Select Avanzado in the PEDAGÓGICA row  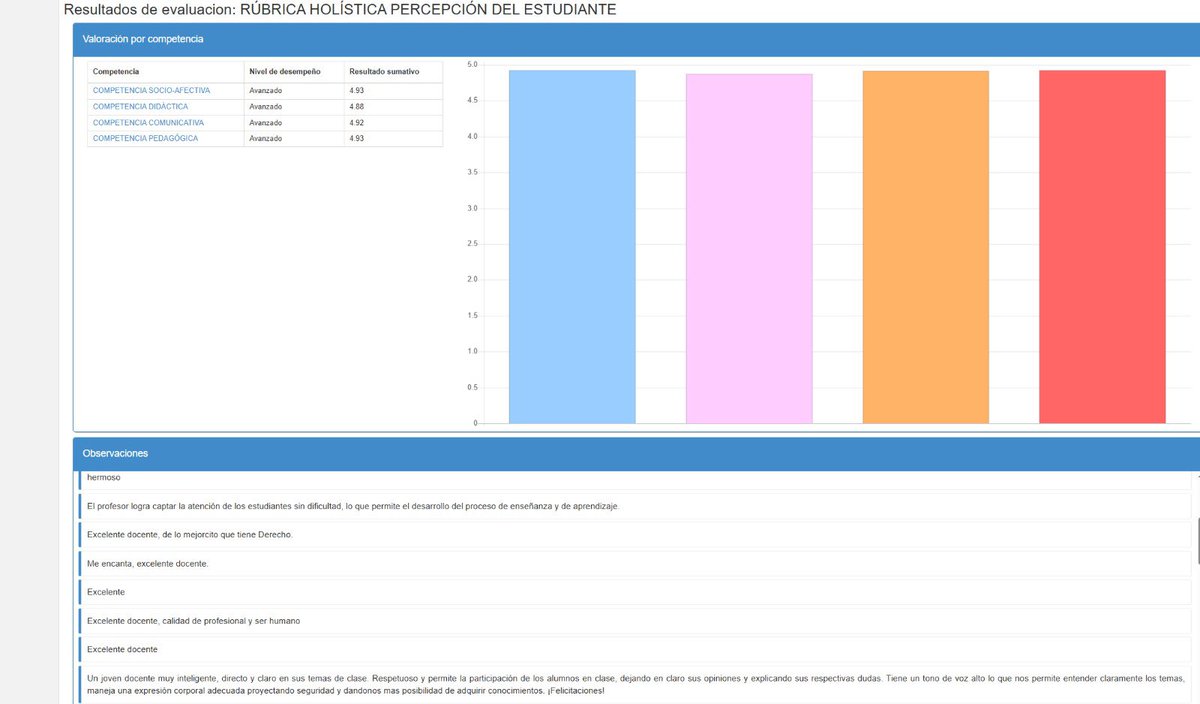pos(266,138)
